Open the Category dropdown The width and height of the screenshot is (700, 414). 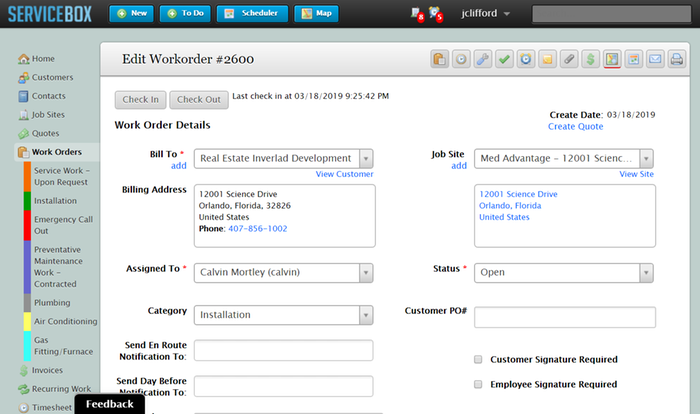tap(283, 315)
